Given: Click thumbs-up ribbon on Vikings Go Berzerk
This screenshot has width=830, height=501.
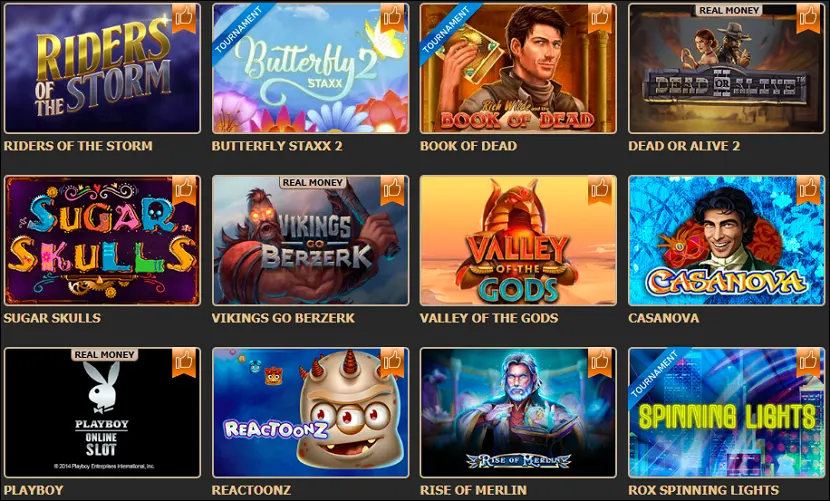Looking at the screenshot, I should pos(392,191).
